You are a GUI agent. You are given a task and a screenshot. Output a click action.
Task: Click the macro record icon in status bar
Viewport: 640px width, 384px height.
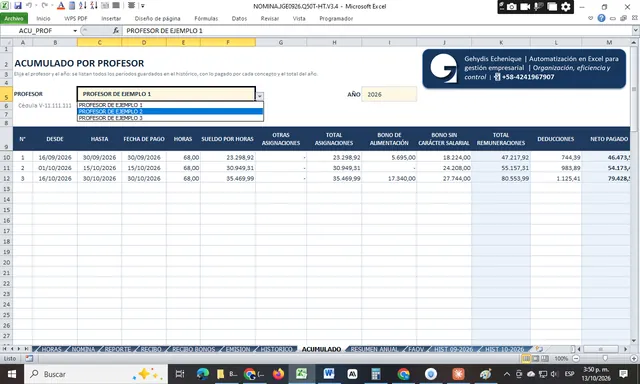click(x=29, y=359)
